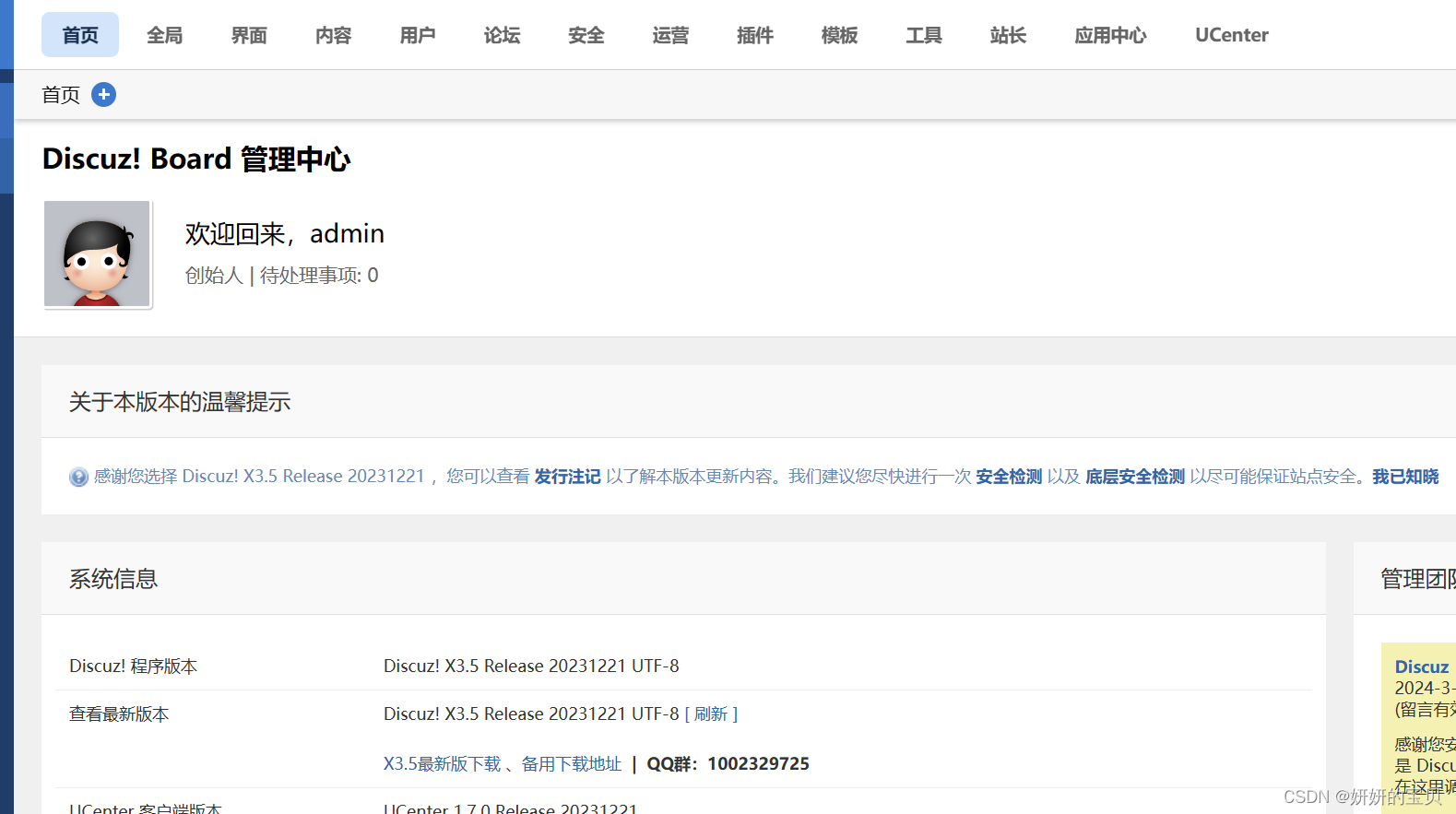Go to the 工具 menu tab
This screenshot has width=1456, height=814.
(924, 35)
